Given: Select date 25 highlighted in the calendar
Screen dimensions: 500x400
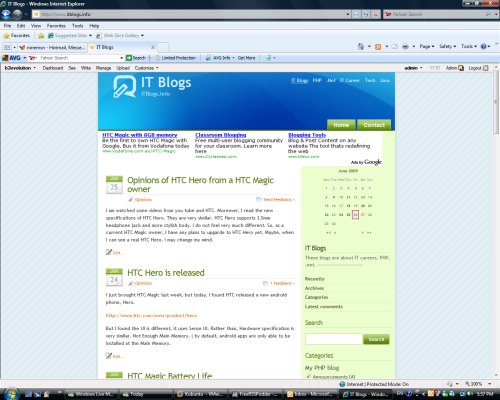Looking at the screenshot, I should [x=355, y=215].
